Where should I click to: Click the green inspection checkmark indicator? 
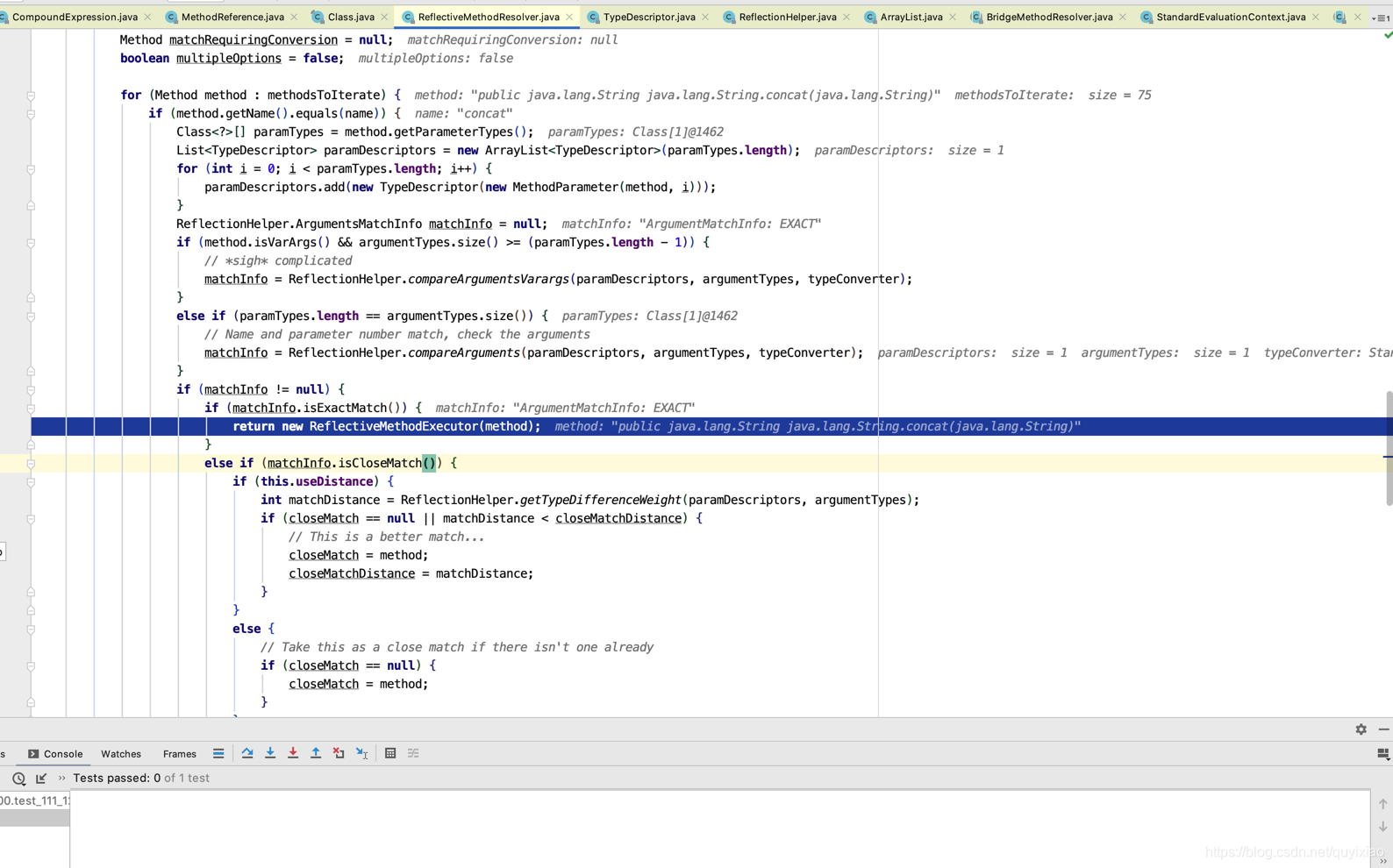pos(1388,35)
